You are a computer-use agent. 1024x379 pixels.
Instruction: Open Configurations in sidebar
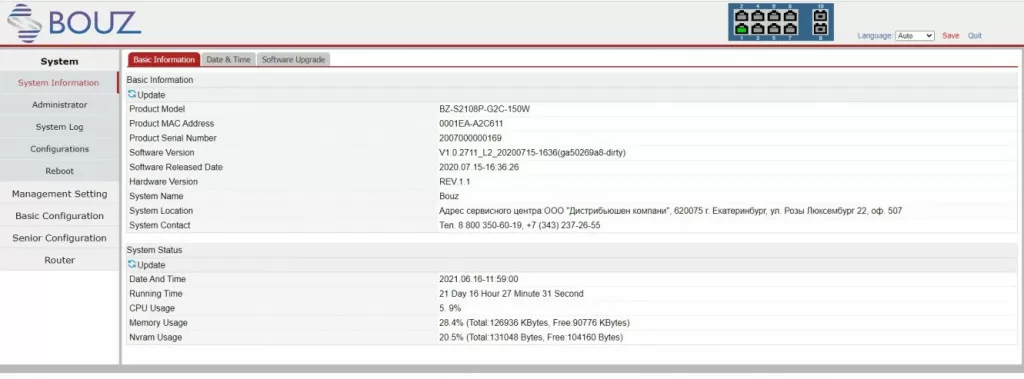59,149
